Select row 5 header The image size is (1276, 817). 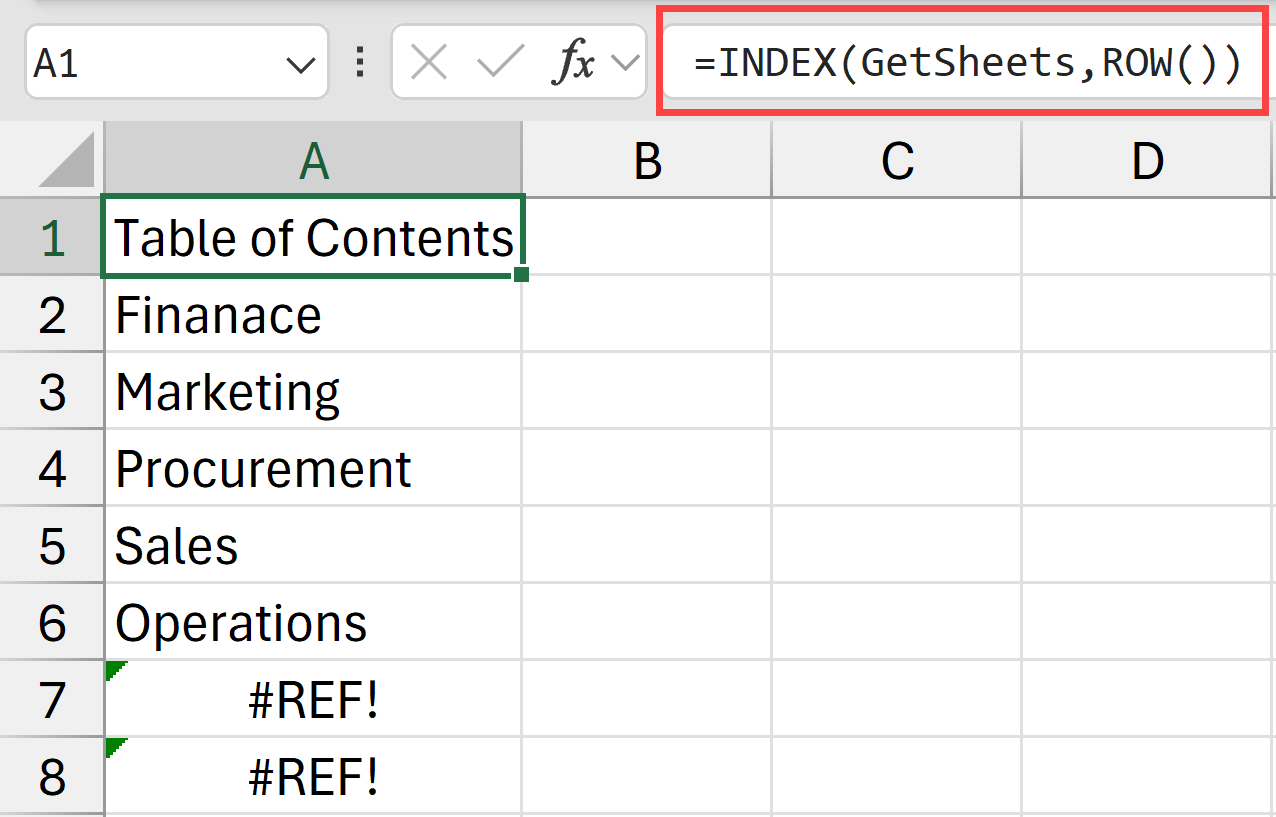coord(52,545)
